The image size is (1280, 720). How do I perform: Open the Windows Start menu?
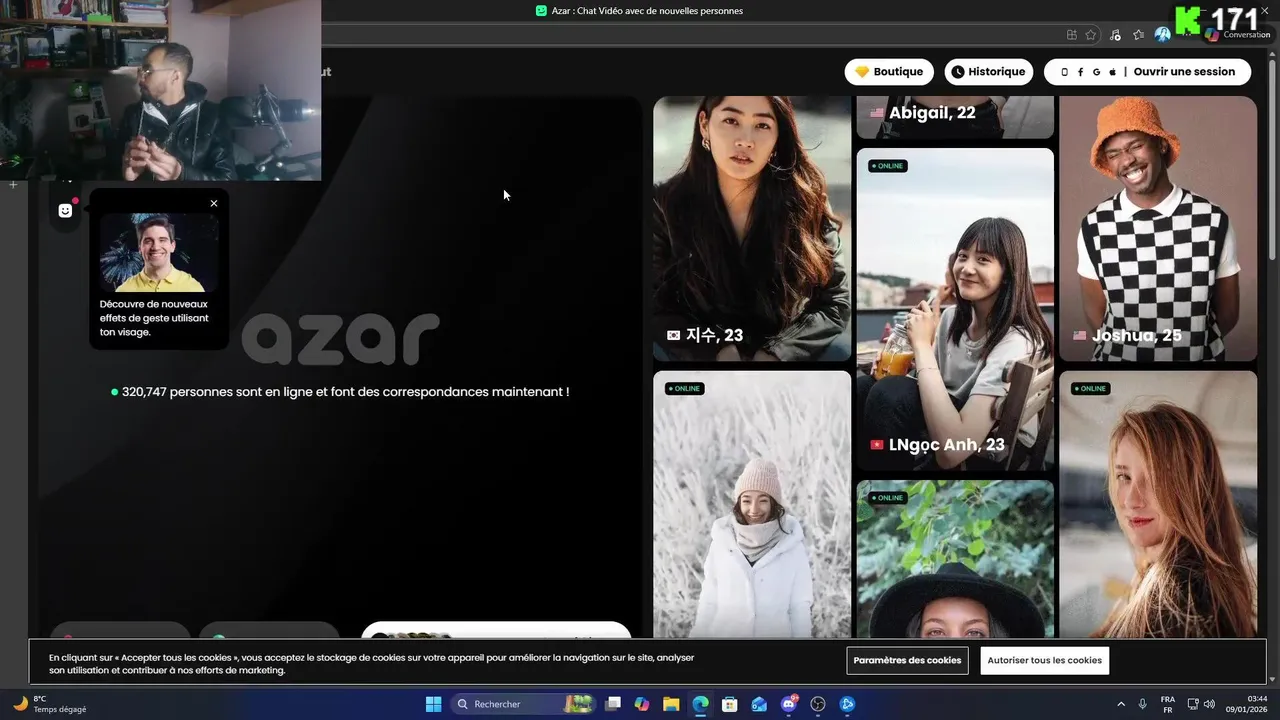pyautogui.click(x=434, y=704)
